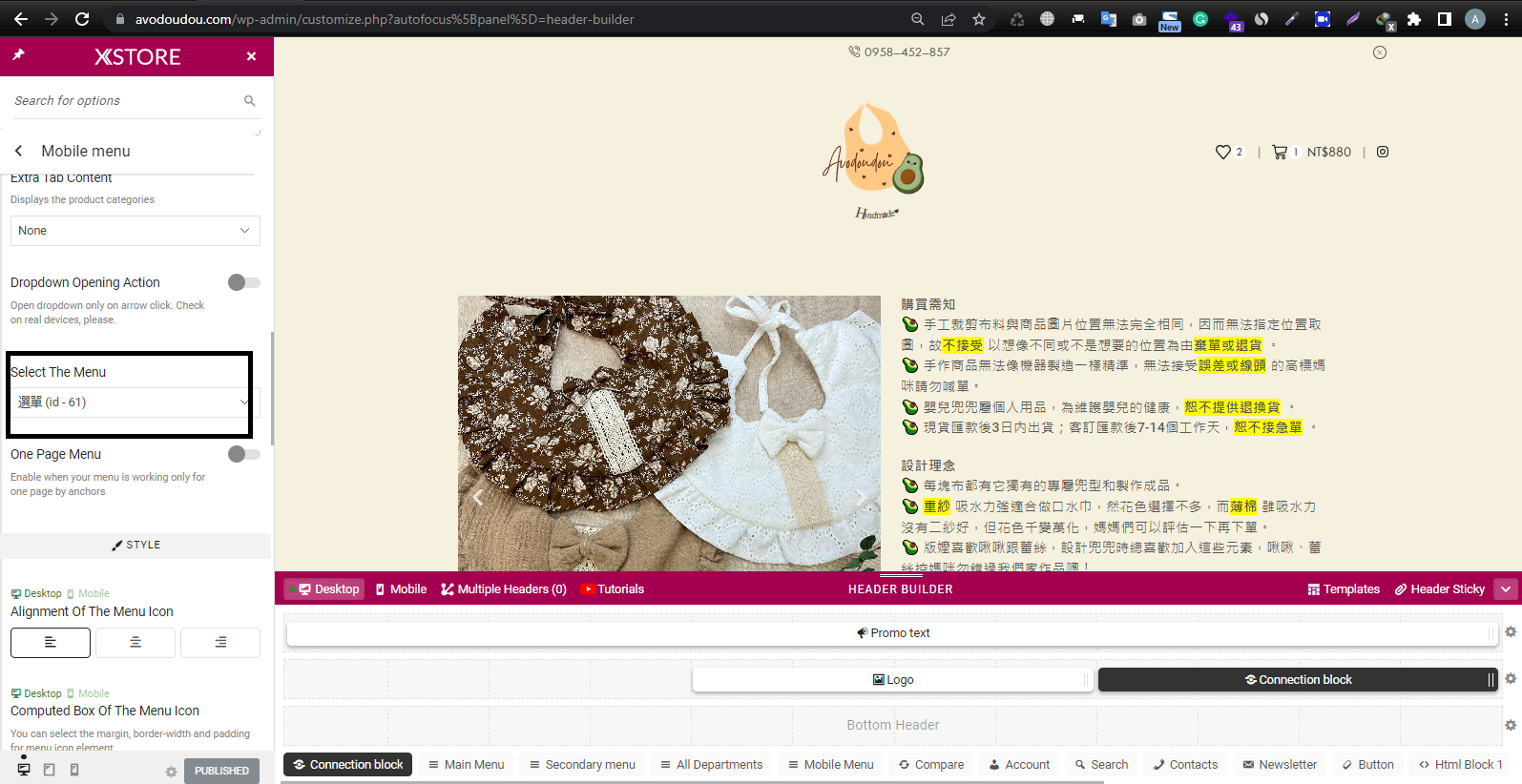Screen dimensions: 1522x784
Task: Open the Extra Tab Content dropdown set to None
Action: (x=136, y=231)
